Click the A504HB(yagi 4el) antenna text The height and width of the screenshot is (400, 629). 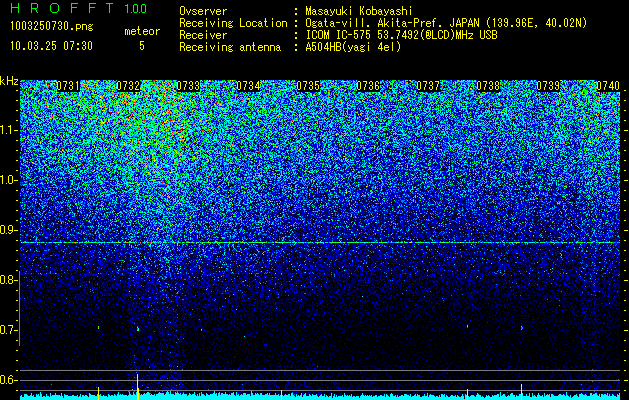tap(353, 47)
